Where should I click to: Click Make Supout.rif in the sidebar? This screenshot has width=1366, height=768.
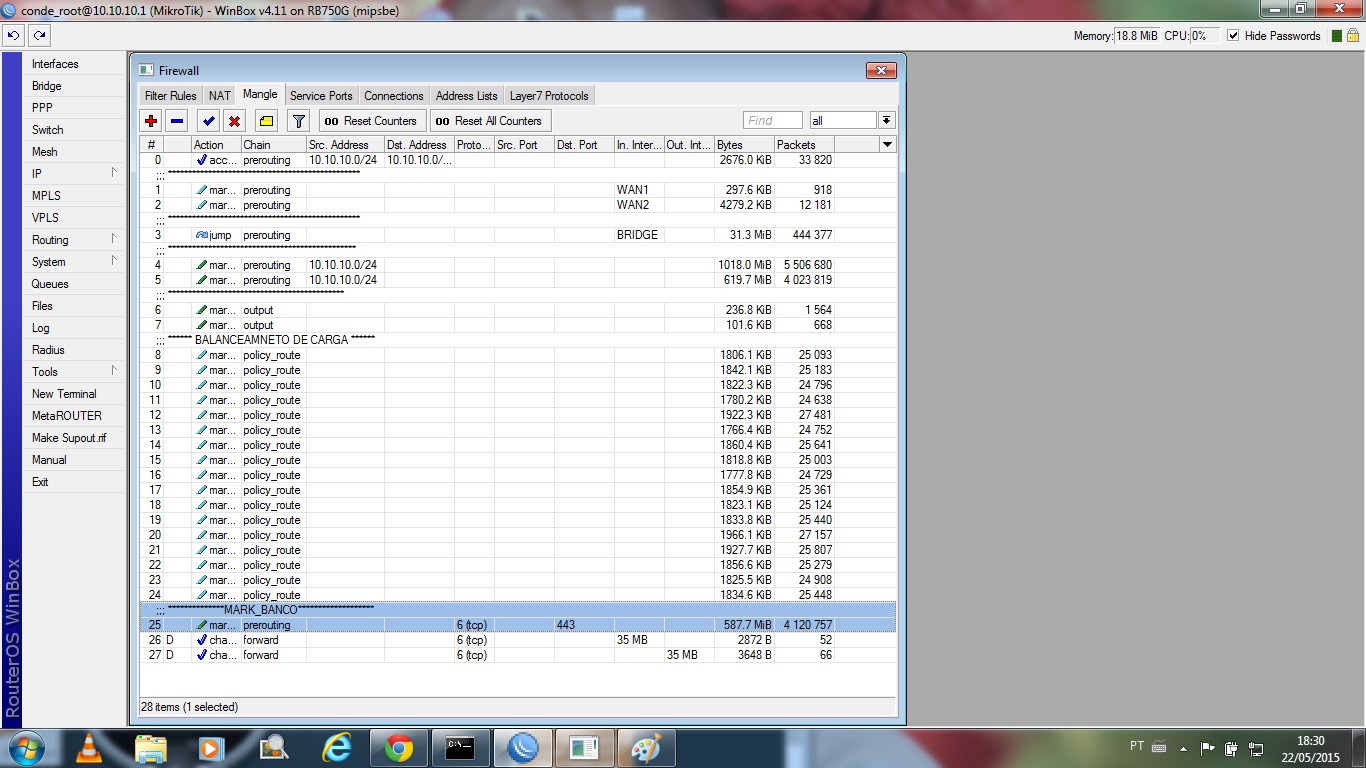point(75,438)
